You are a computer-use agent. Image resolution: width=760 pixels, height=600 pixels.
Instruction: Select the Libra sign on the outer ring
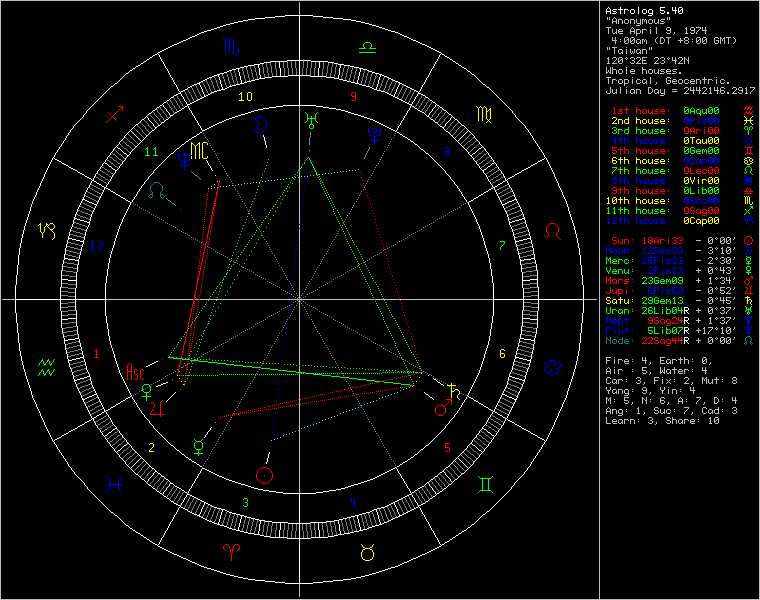tap(368, 46)
